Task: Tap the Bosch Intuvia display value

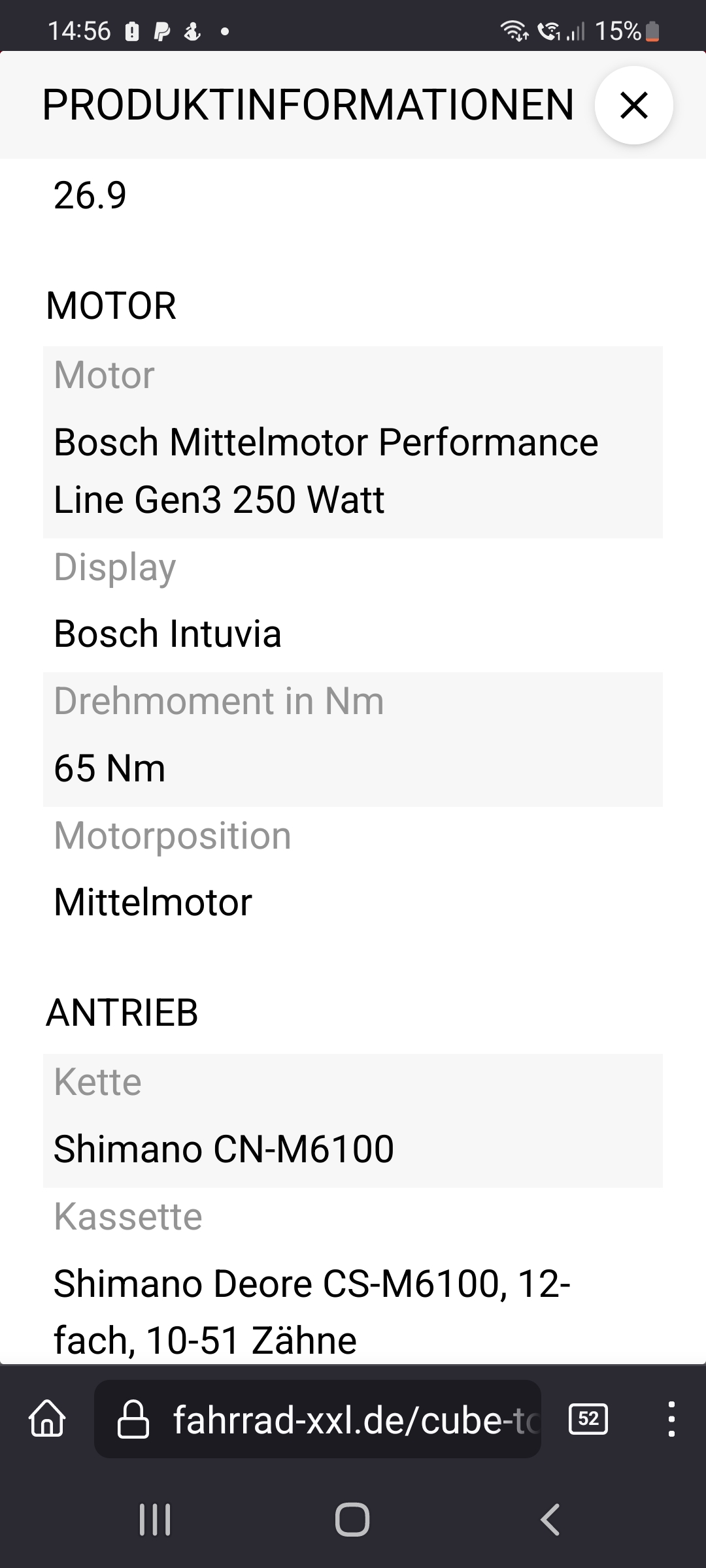Action: (x=167, y=634)
